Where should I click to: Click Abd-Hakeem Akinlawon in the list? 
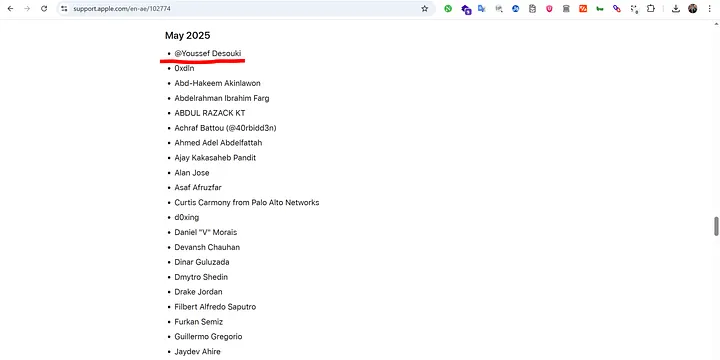pyautogui.click(x=217, y=84)
